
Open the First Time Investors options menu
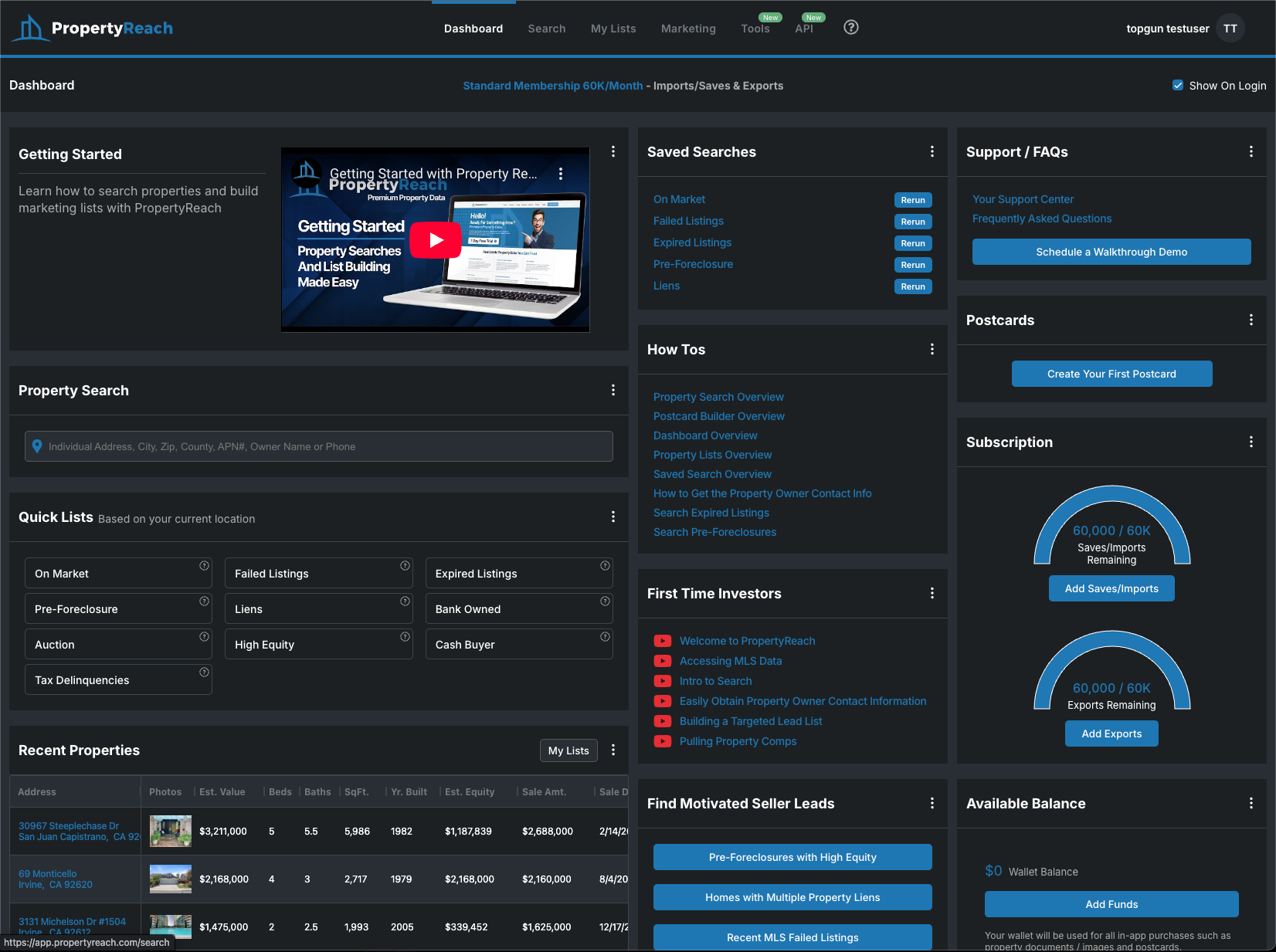932,593
